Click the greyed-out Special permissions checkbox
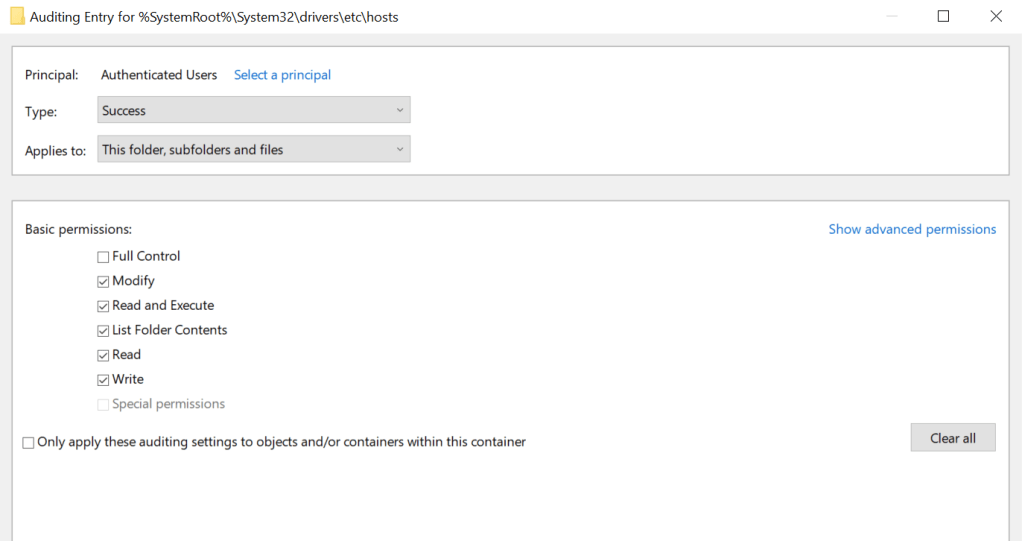 coord(103,405)
